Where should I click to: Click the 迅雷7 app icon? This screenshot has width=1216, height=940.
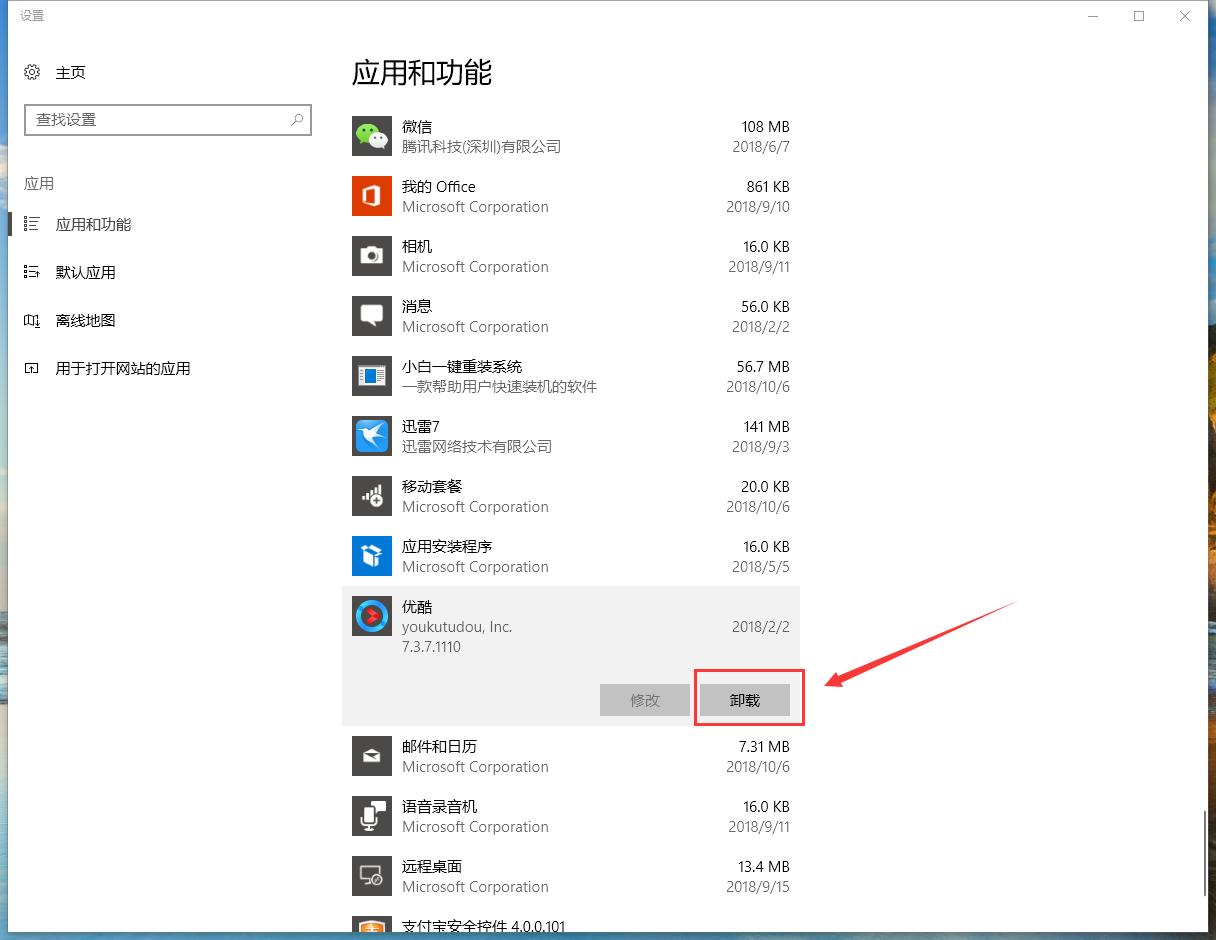(371, 436)
